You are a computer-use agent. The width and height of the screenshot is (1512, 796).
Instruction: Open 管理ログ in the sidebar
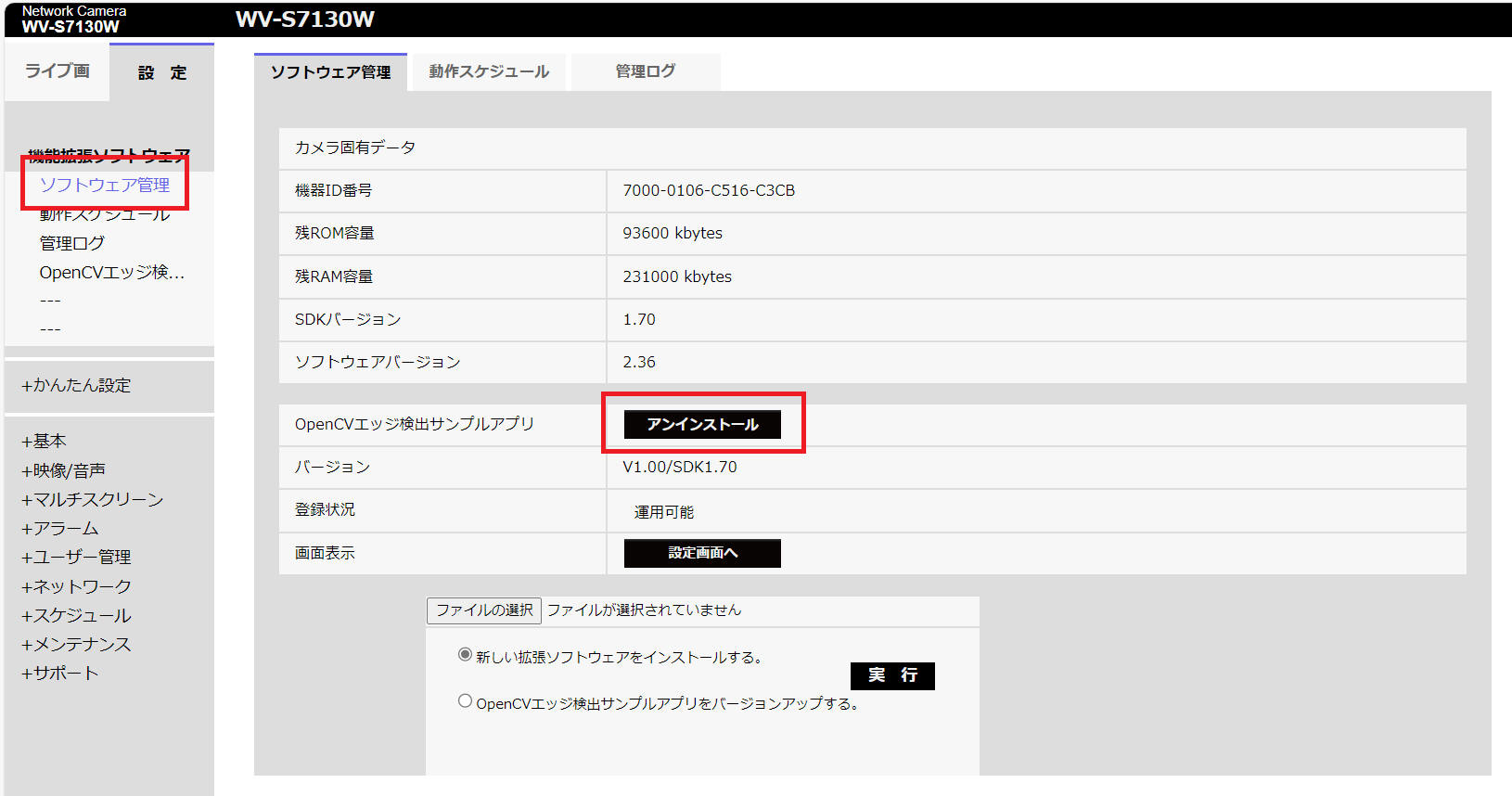[x=72, y=243]
